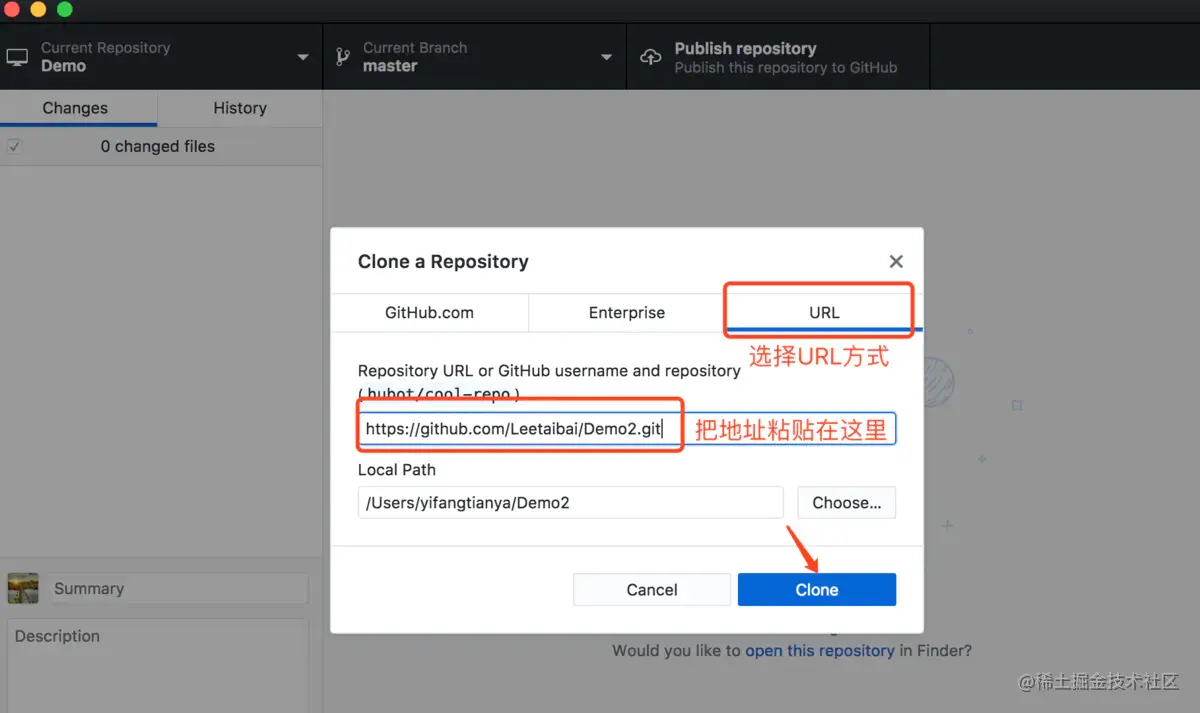Click the user avatar beside Summary
The image size is (1200, 713).
pos(23,588)
